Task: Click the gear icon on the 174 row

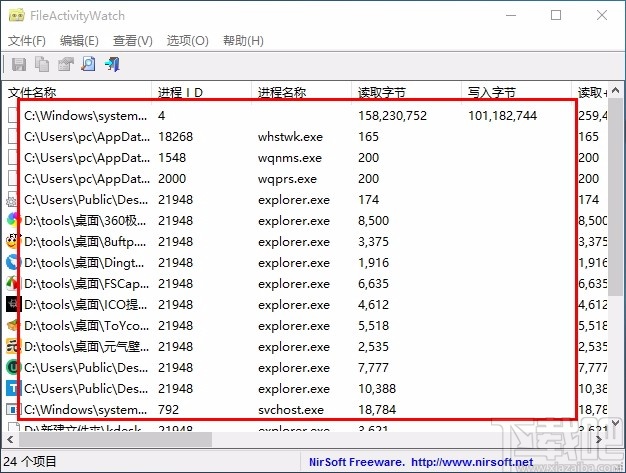Action: (x=12, y=201)
